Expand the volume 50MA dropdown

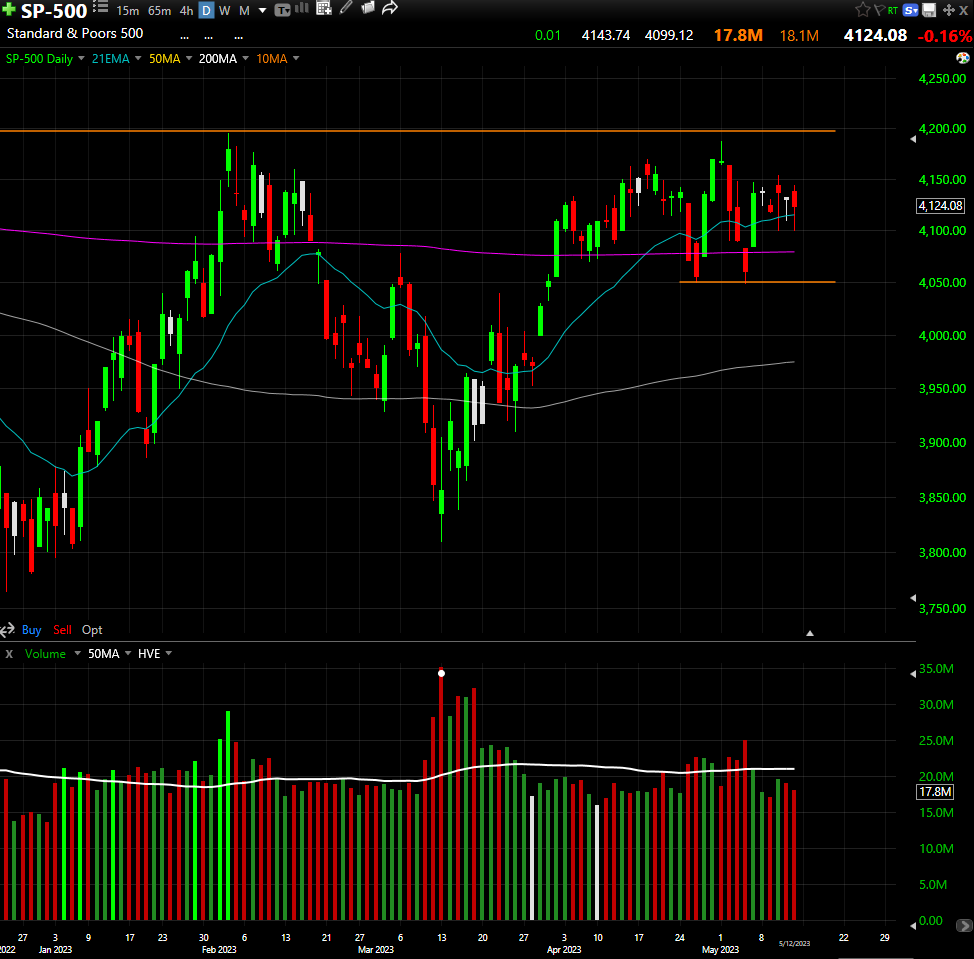[128, 653]
